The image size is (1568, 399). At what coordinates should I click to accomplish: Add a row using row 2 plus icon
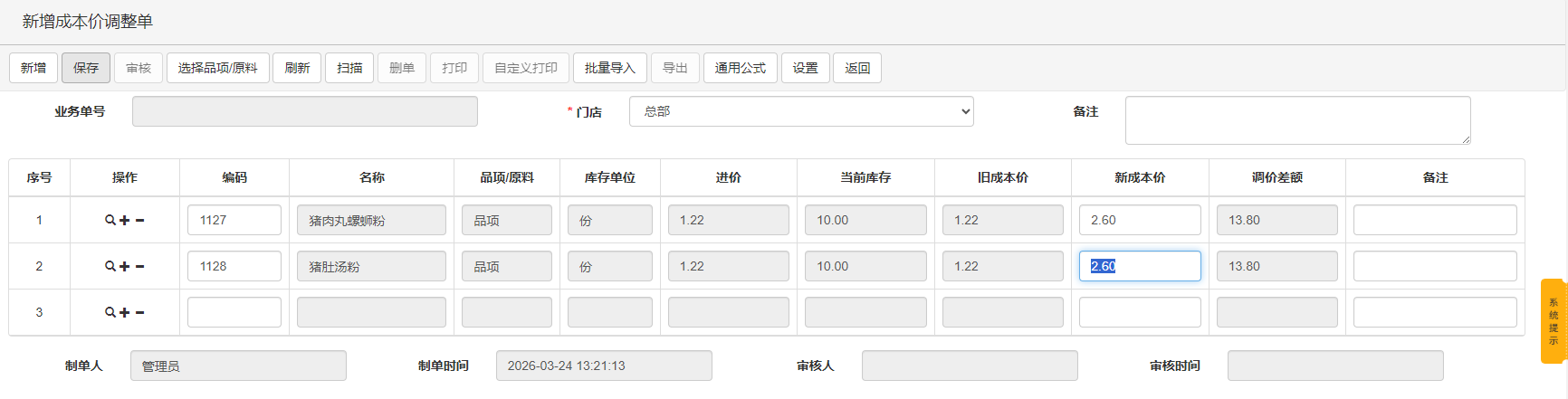pyautogui.click(x=124, y=266)
